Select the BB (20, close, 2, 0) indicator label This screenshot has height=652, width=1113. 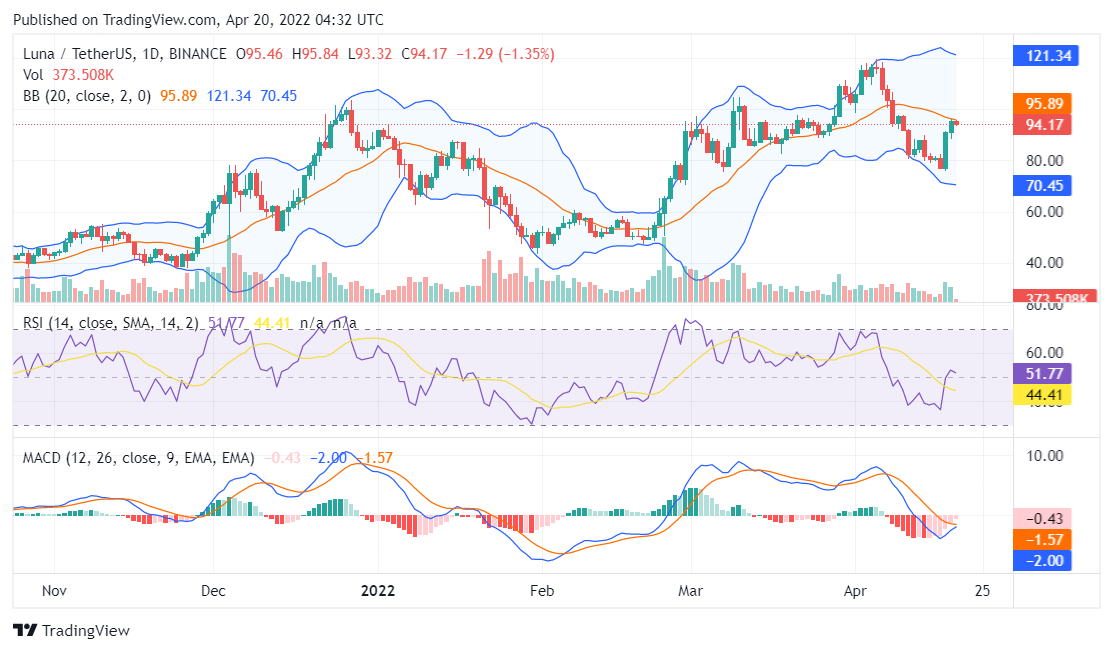click(x=87, y=96)
